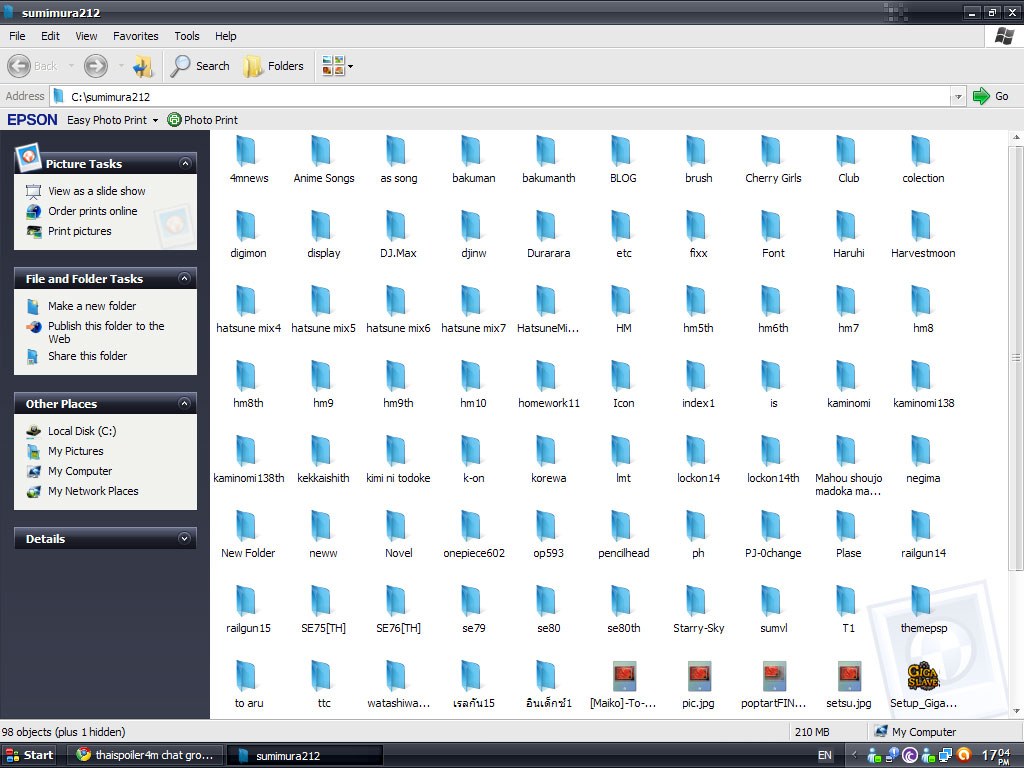Select the homework11 folder
The height and width of the screenshot is (768, 1024).
549,386
